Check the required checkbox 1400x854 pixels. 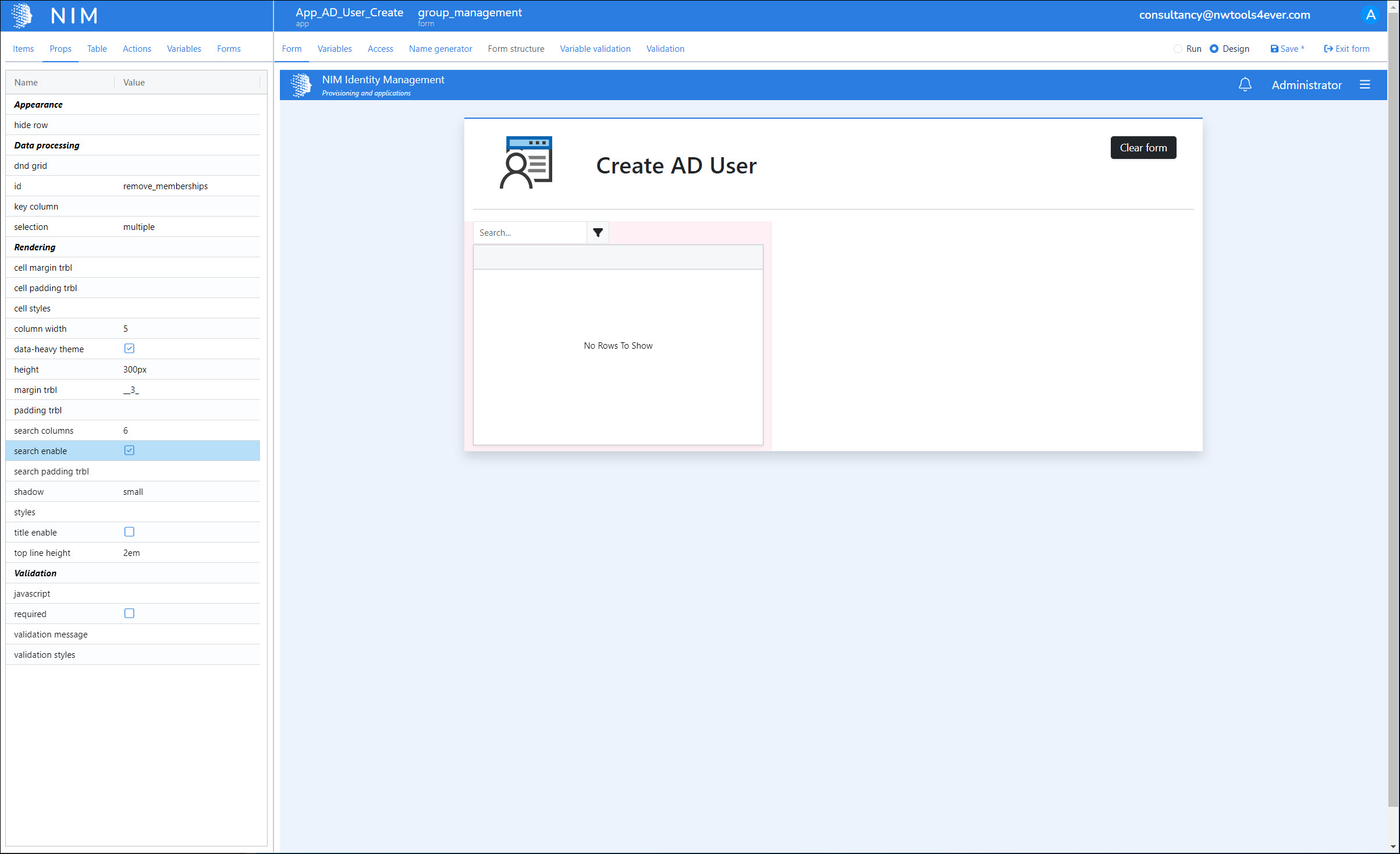tap(129, 614)
